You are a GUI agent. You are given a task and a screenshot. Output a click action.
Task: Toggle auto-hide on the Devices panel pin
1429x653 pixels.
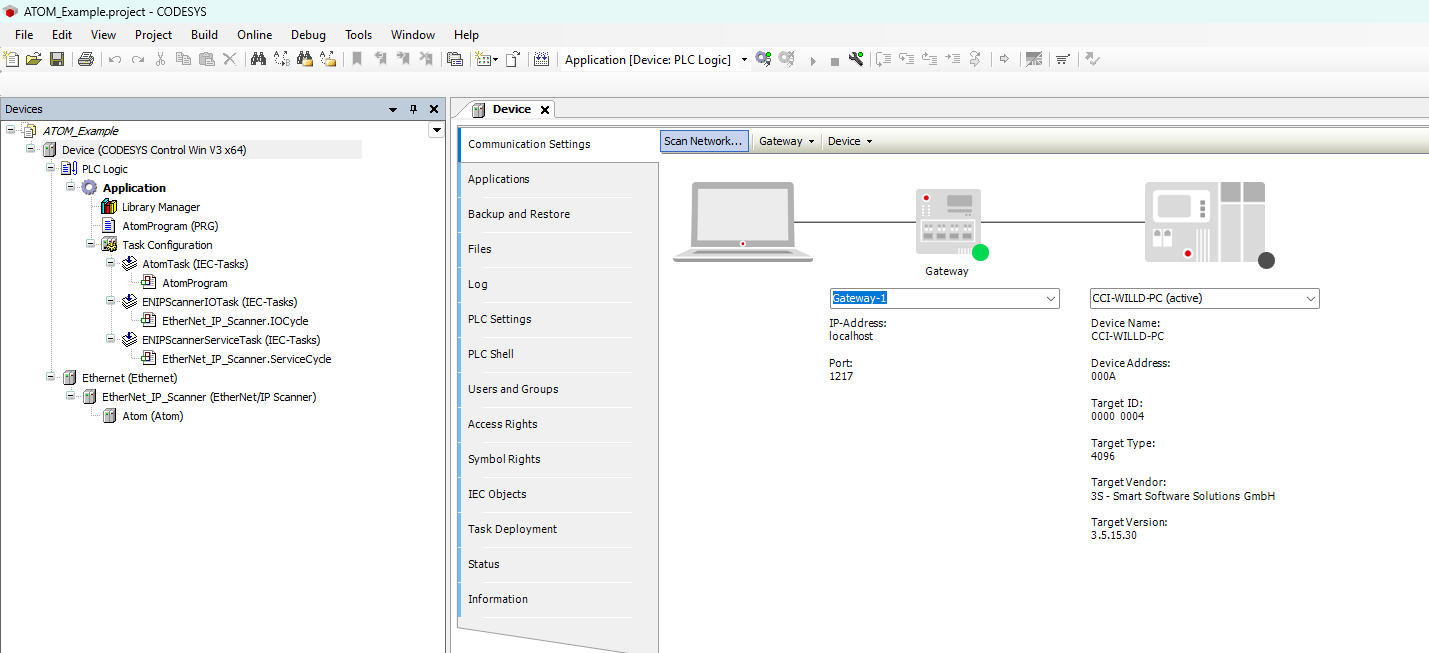click(x=413, y=108)
